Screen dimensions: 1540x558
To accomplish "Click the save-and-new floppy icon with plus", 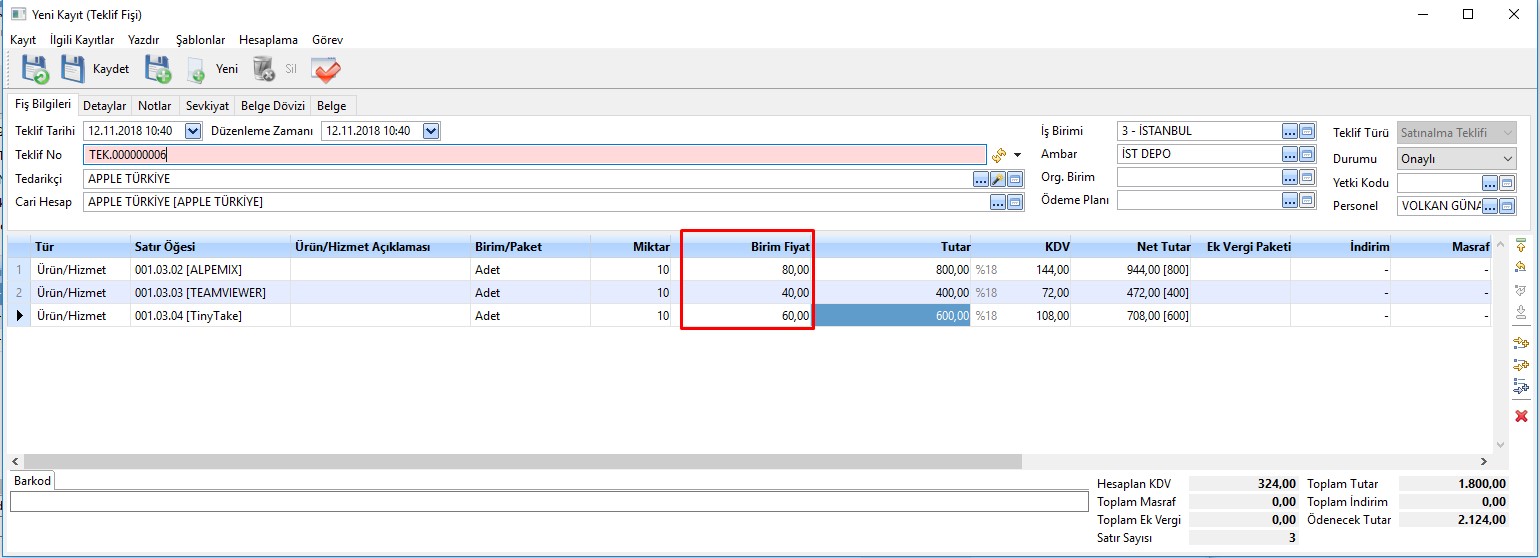I will coord(158,69).
